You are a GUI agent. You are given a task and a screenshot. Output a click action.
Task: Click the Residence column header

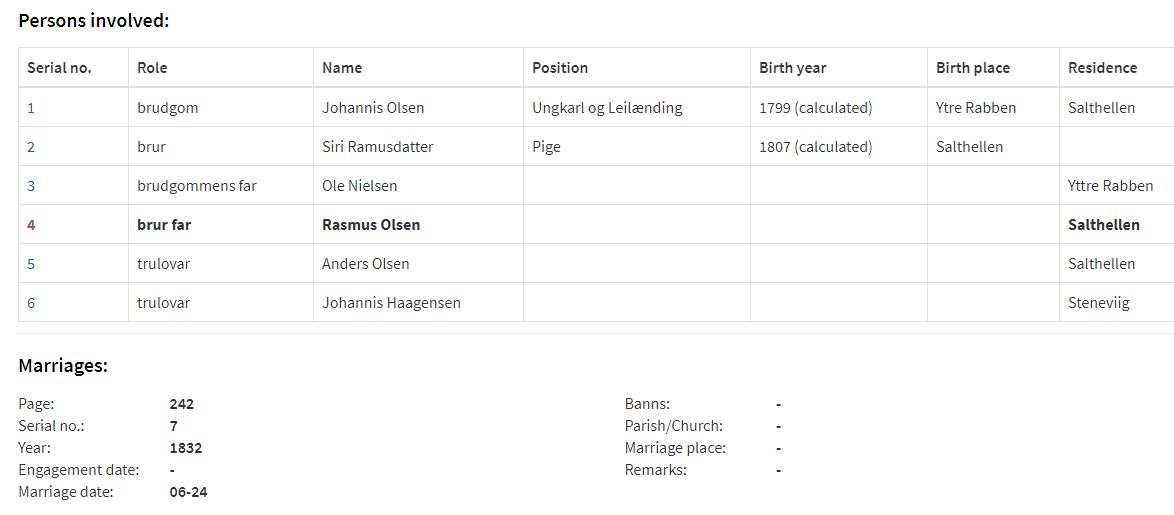[1102, 67]
